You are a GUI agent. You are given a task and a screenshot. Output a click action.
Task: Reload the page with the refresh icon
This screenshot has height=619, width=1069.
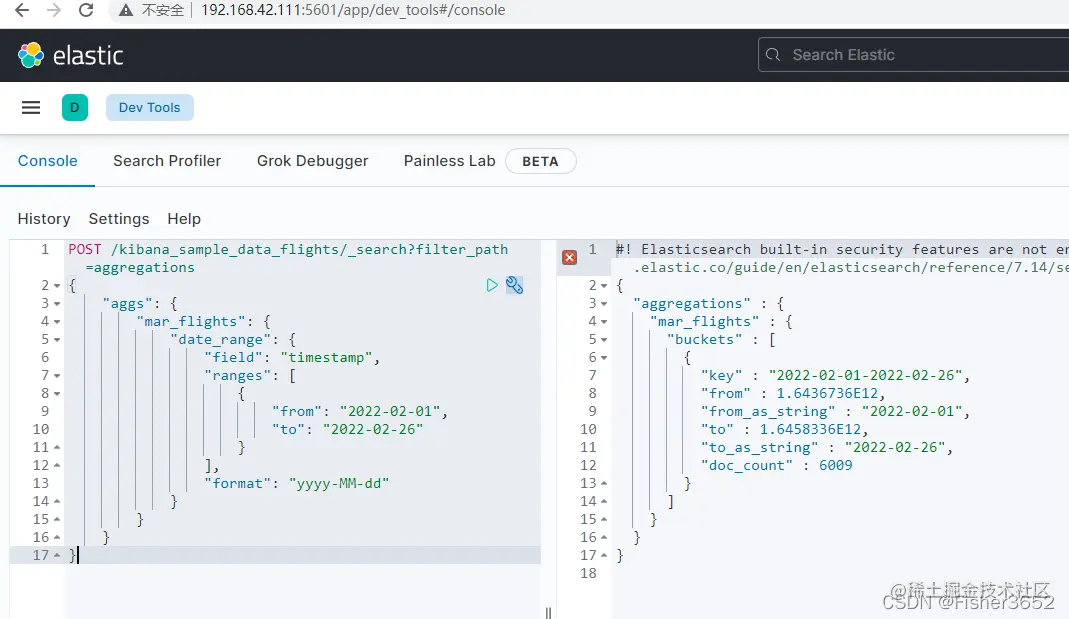[86, 10]
